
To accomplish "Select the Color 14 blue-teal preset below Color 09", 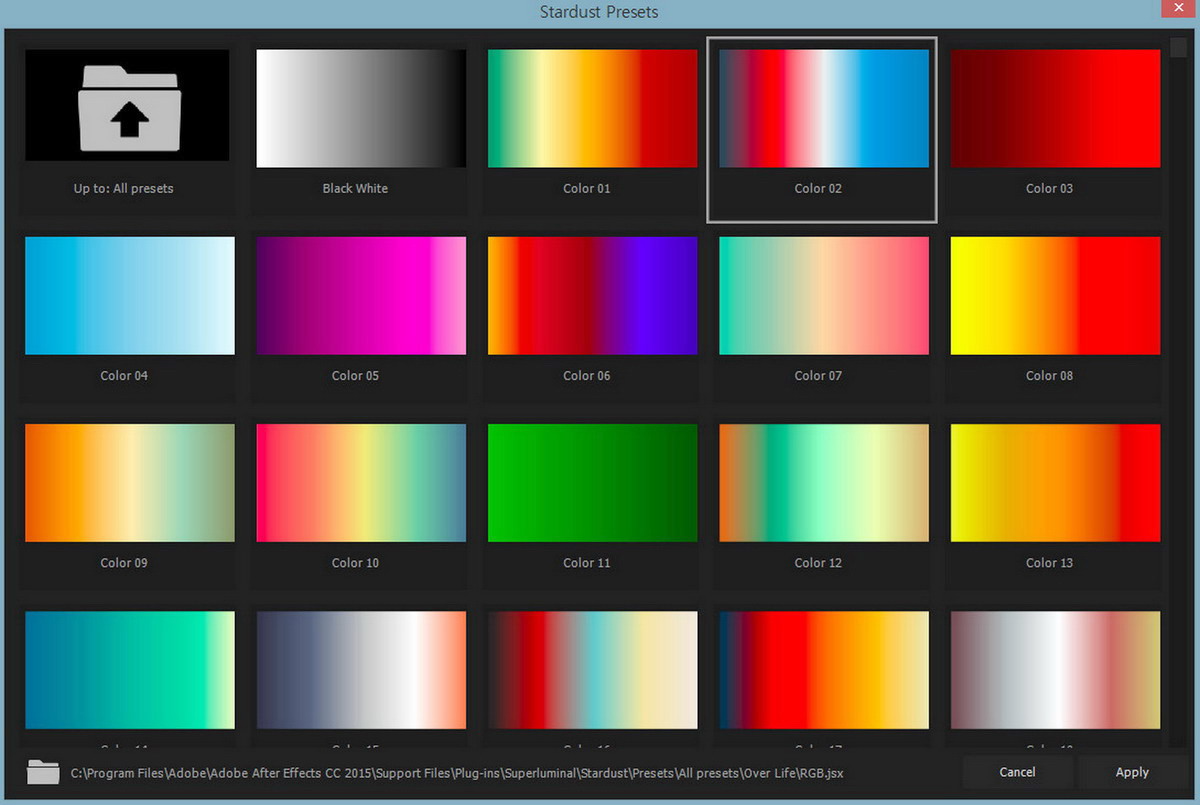I will pyautogui.click(x=130, y=670).
